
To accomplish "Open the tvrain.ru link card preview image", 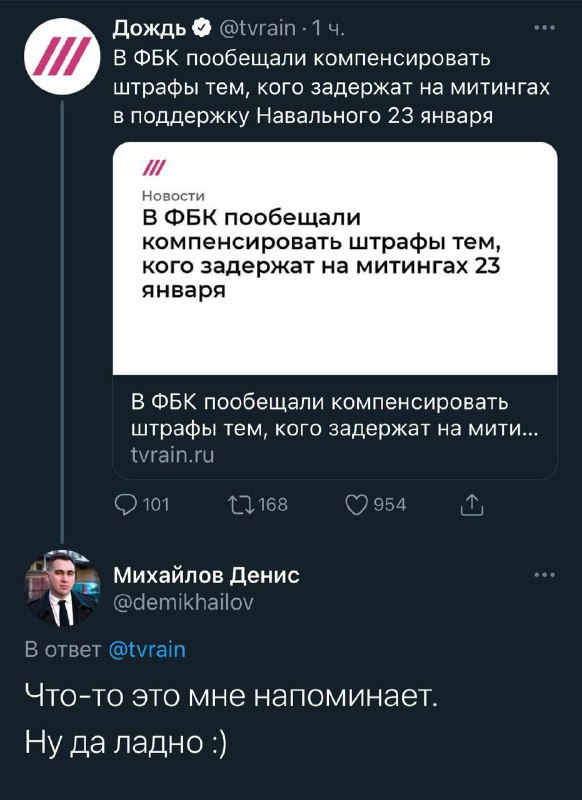I will (335, 259).
